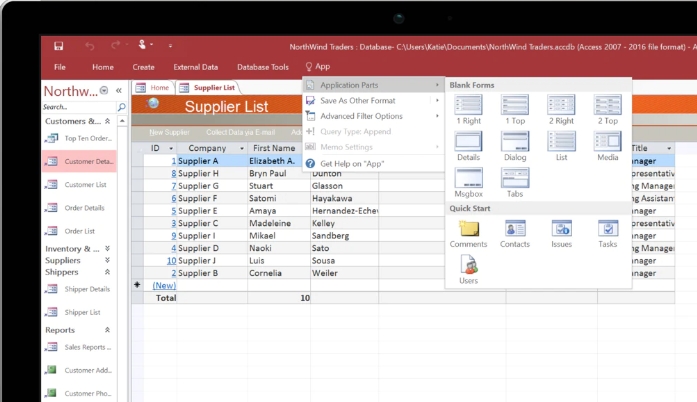The width and height of the screenshot is (697, 402).
Task: Click the navigation pane search magnifier
Action: 121,107
